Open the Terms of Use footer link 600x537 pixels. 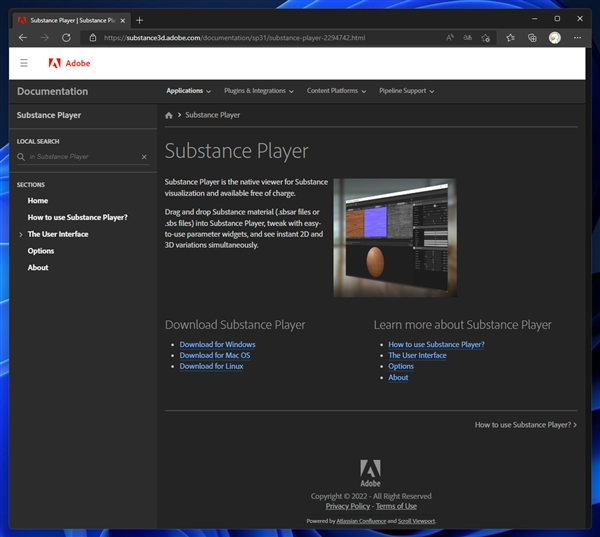396,506
